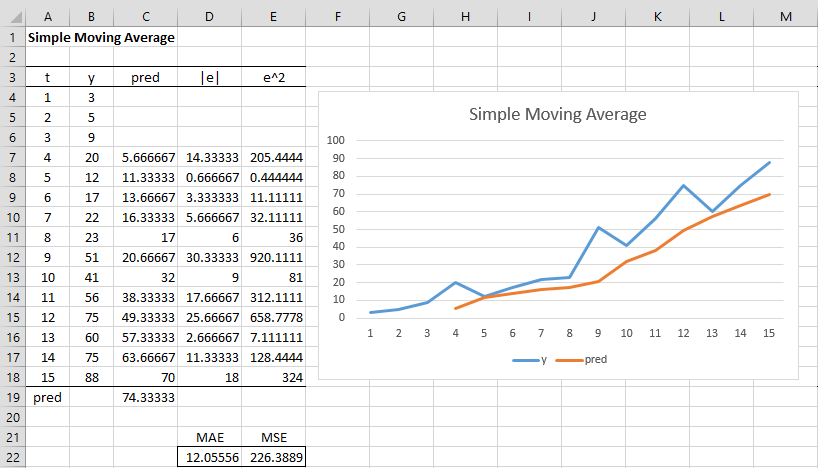Click the chart title Simple Moving Average

click(558, 114)
